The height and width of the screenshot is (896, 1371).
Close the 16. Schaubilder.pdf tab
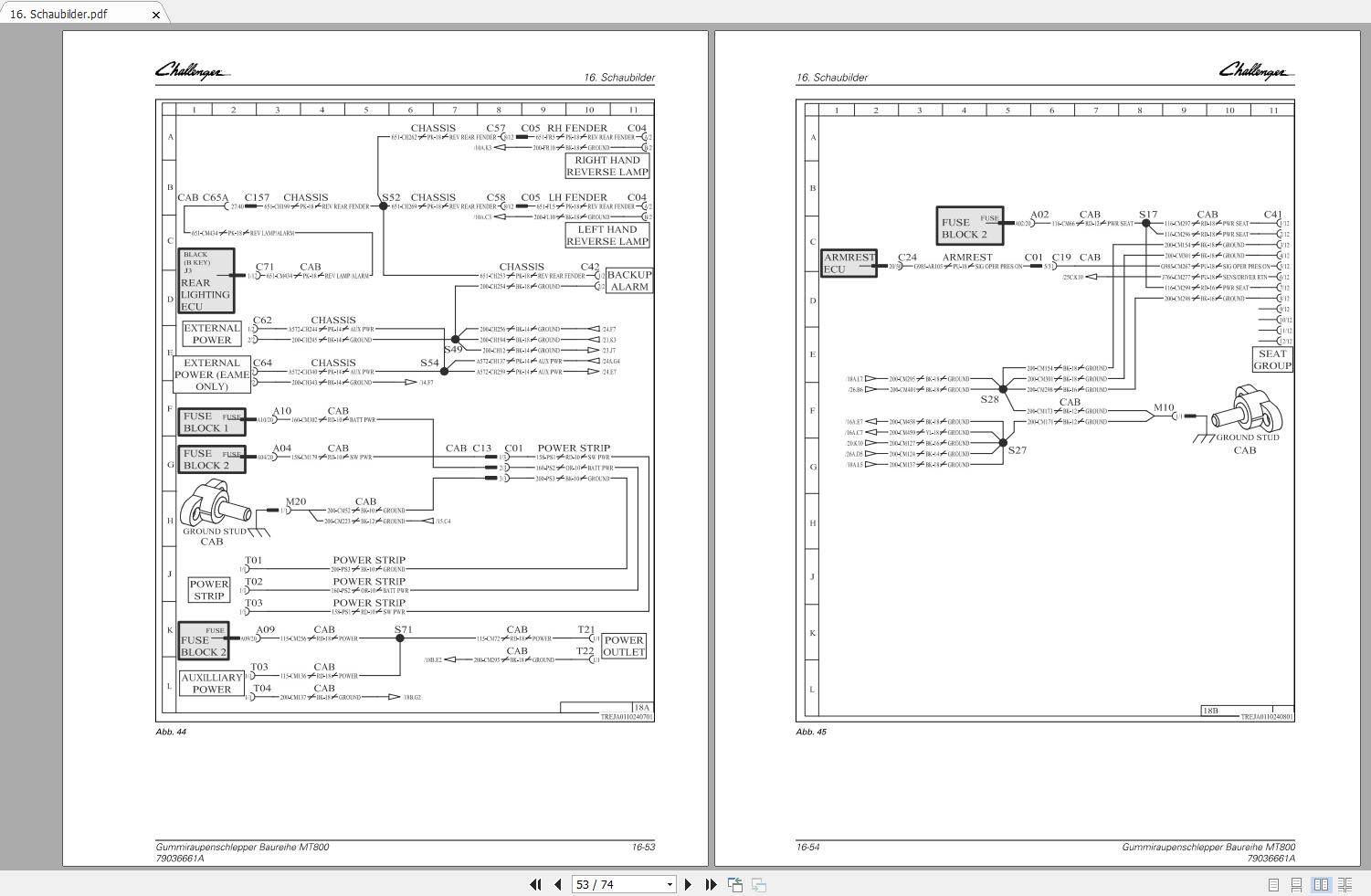[x=156, y=15]
